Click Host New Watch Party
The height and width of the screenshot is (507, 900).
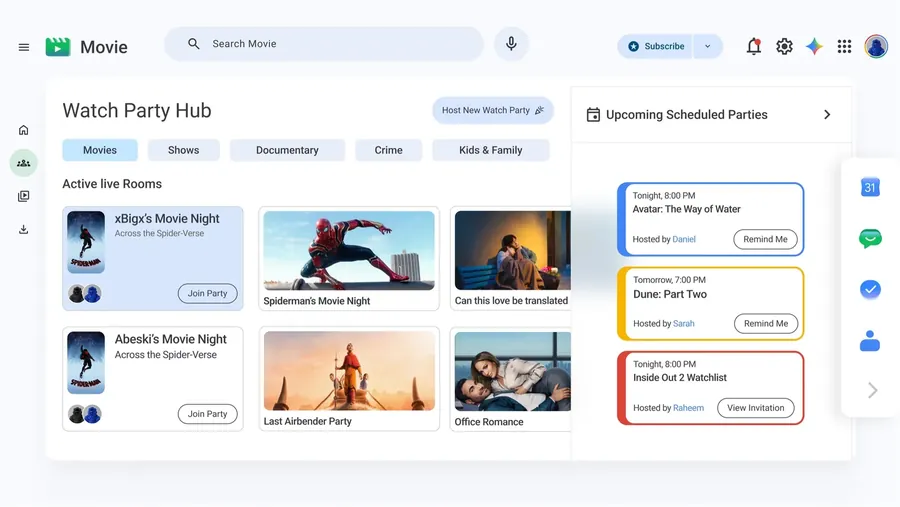[x=492, y=110]
